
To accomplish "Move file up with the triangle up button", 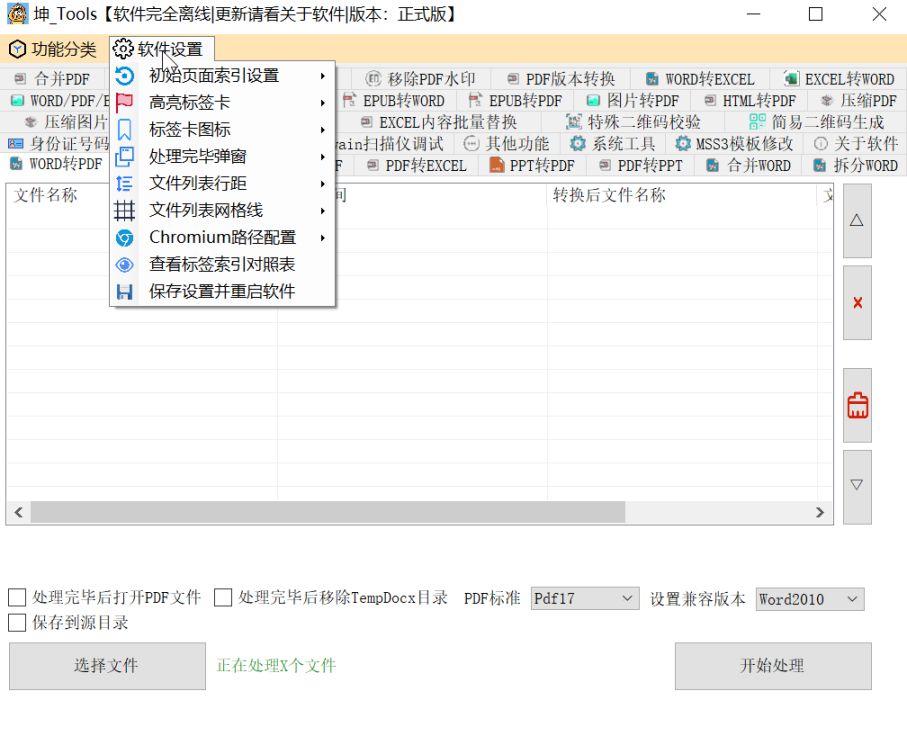I will (857, 220).
